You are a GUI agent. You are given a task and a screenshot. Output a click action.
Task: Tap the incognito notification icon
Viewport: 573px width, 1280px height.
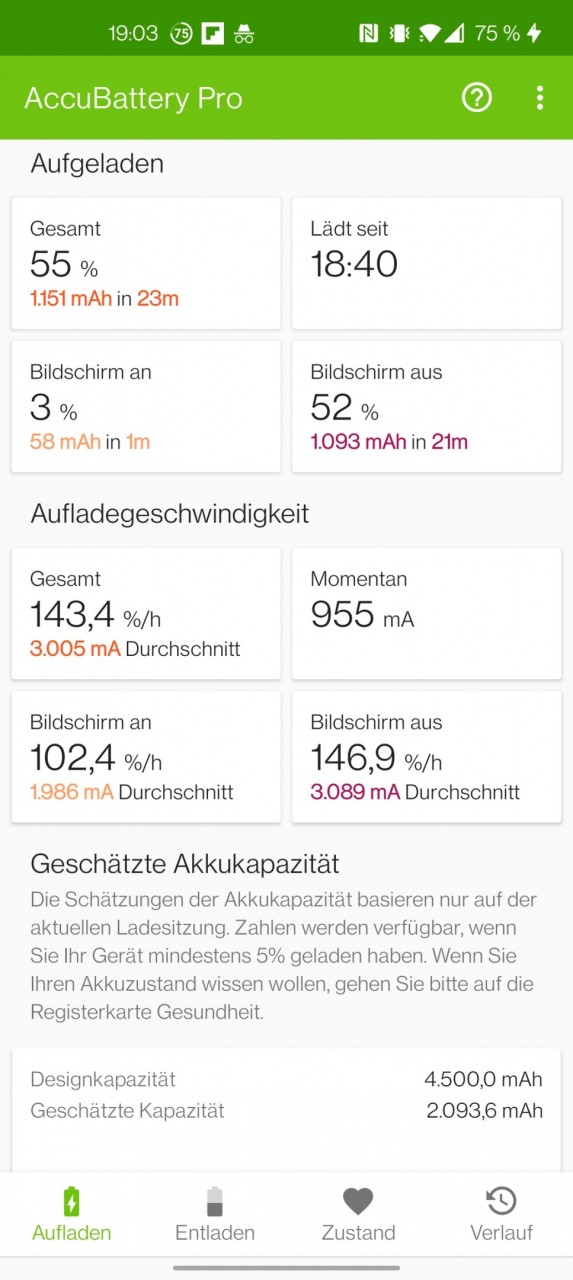click(x=244, y=33)
